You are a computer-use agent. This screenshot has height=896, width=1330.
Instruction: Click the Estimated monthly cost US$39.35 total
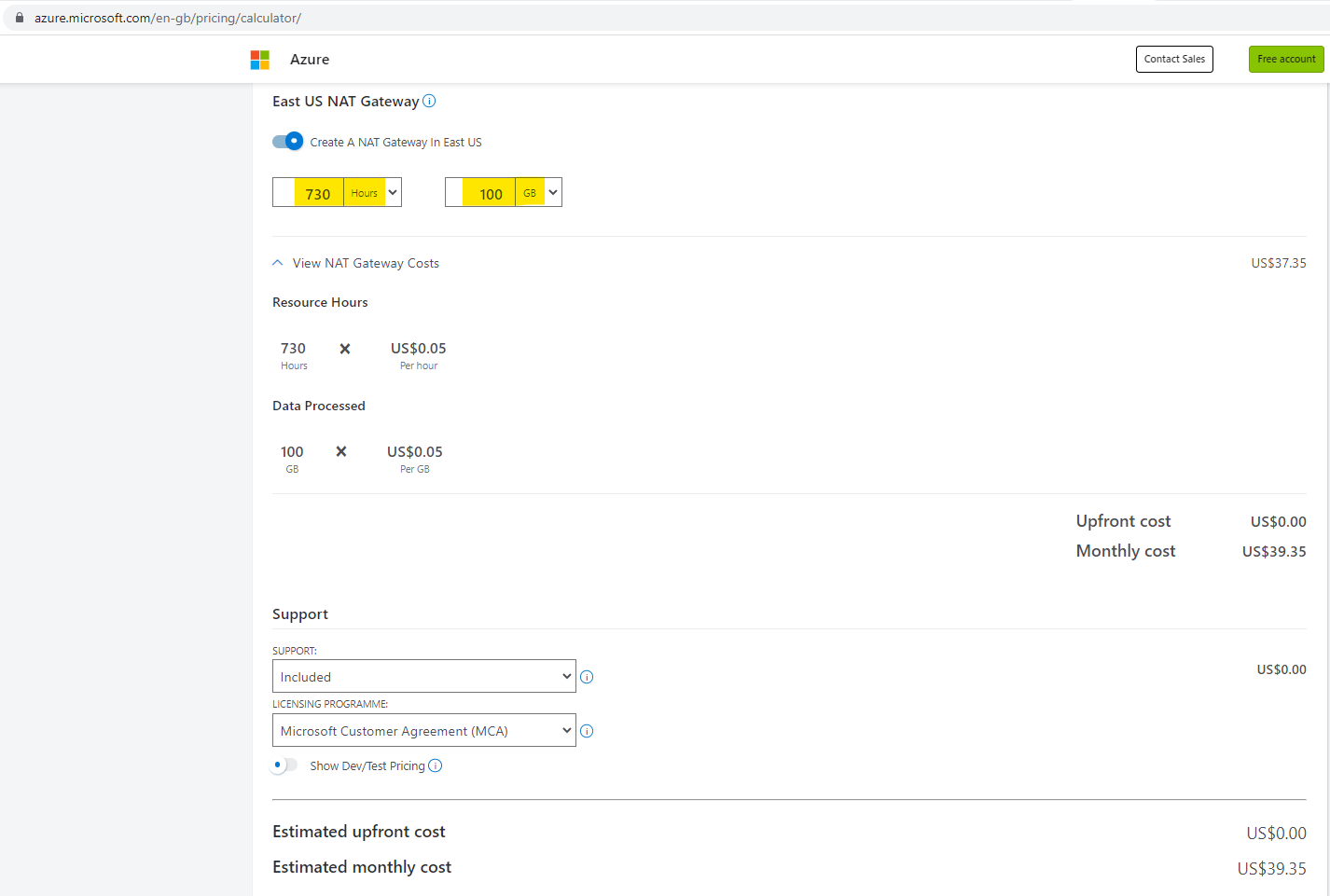click(1271, 868)
